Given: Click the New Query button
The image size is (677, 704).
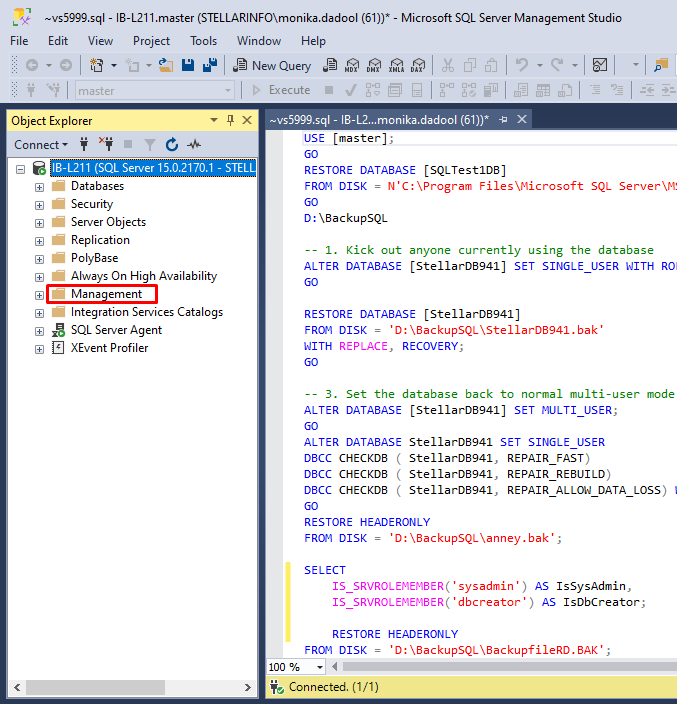Looking at the screenshot, I should pyautogui.click(x=272, y=66).
